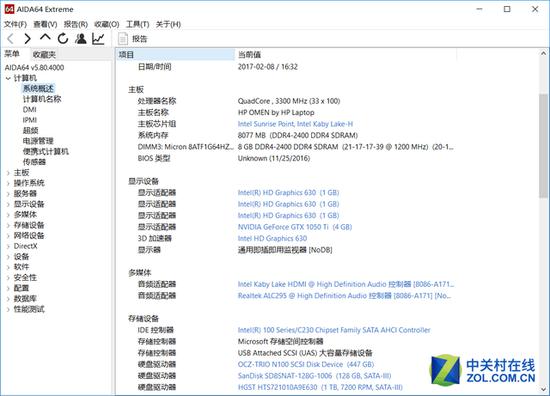The width and height of the screenshot is (550, 396).
Task: Switch to the 菜单 tab
Action: [12, 54]
